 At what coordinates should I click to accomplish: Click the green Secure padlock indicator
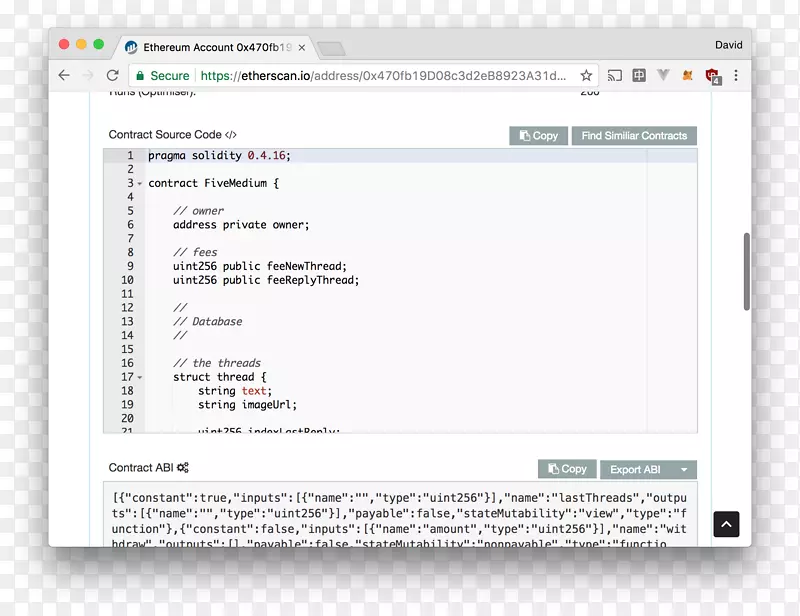[162, 75]
